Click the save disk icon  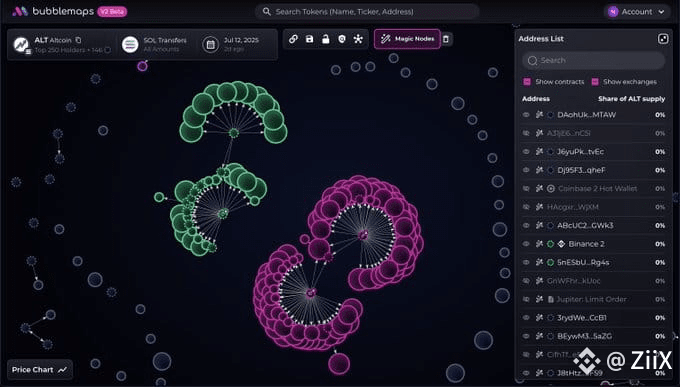[309, 39]
